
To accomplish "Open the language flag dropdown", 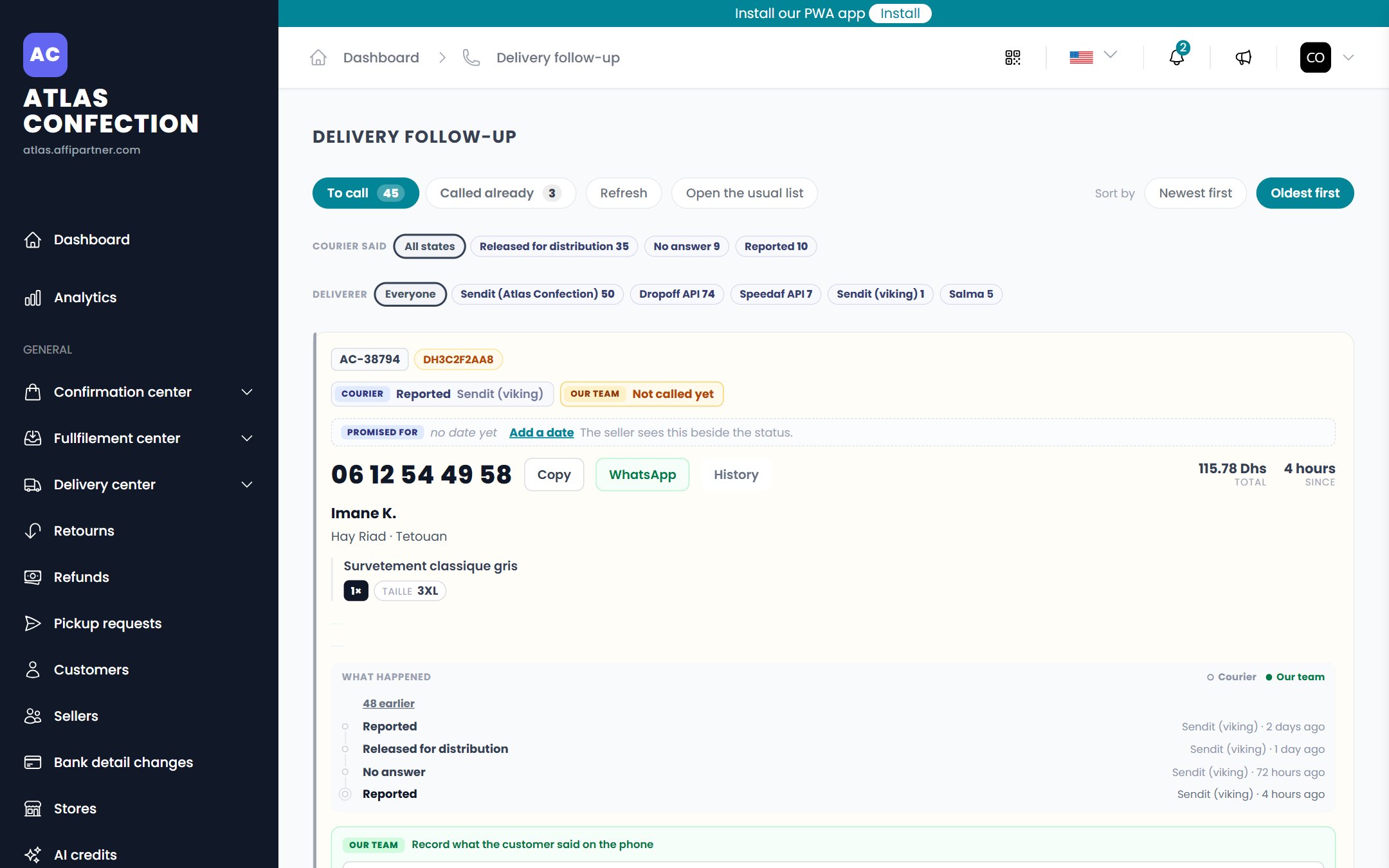I will click(x=1093, y=57).
